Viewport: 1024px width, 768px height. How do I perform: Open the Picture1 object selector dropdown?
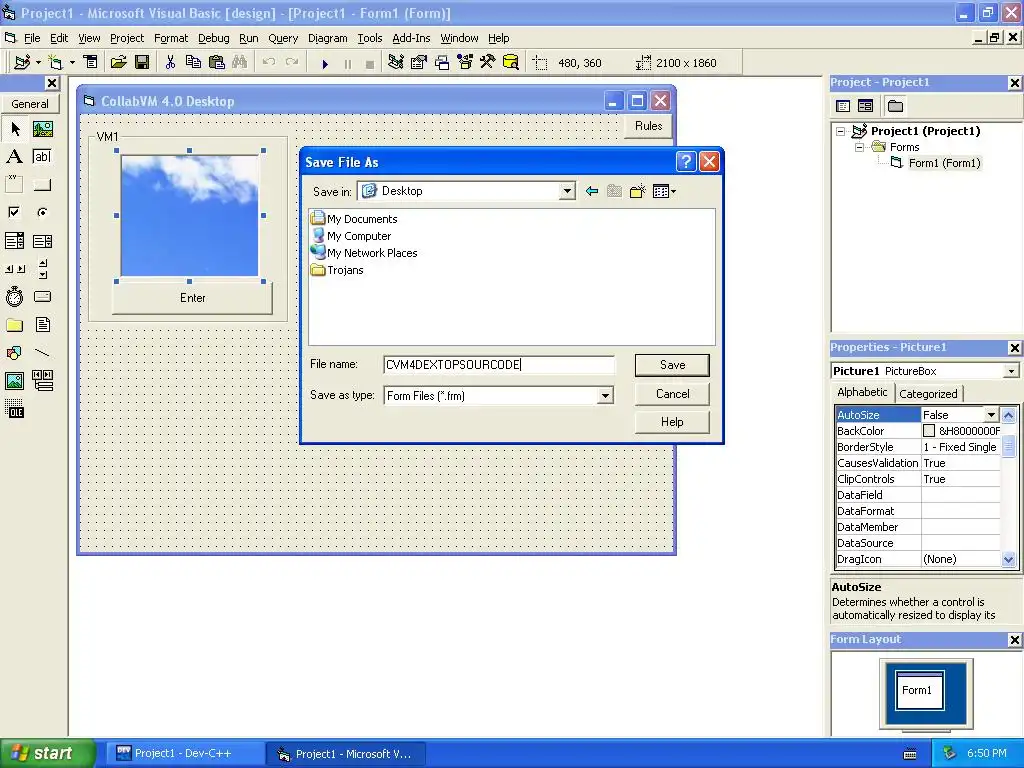pos(1011,371)
